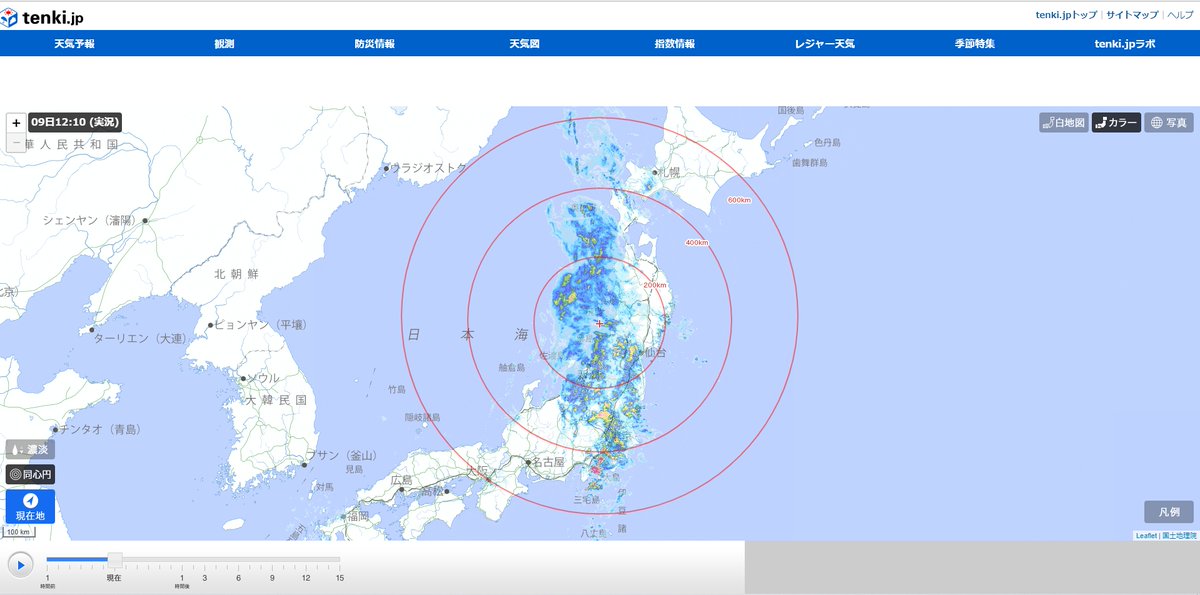This screenshot has height=595, width=1200.
Task: Toggle the 同心円 concentric circles button
Action: (x=30, y=474)
